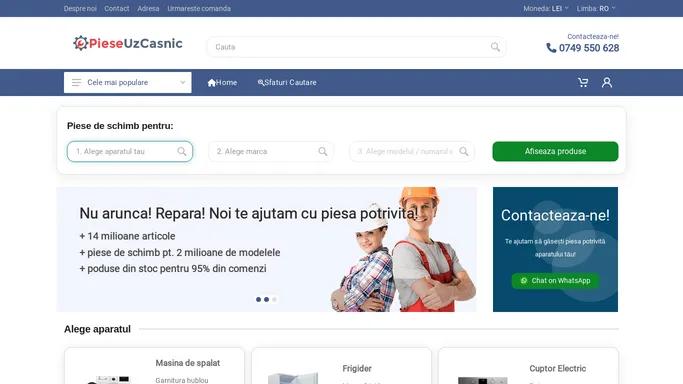The height and width of the screenshot is (384, 683).
Task: Call the 0749 550 628 phone number
Action: [589, 48]
